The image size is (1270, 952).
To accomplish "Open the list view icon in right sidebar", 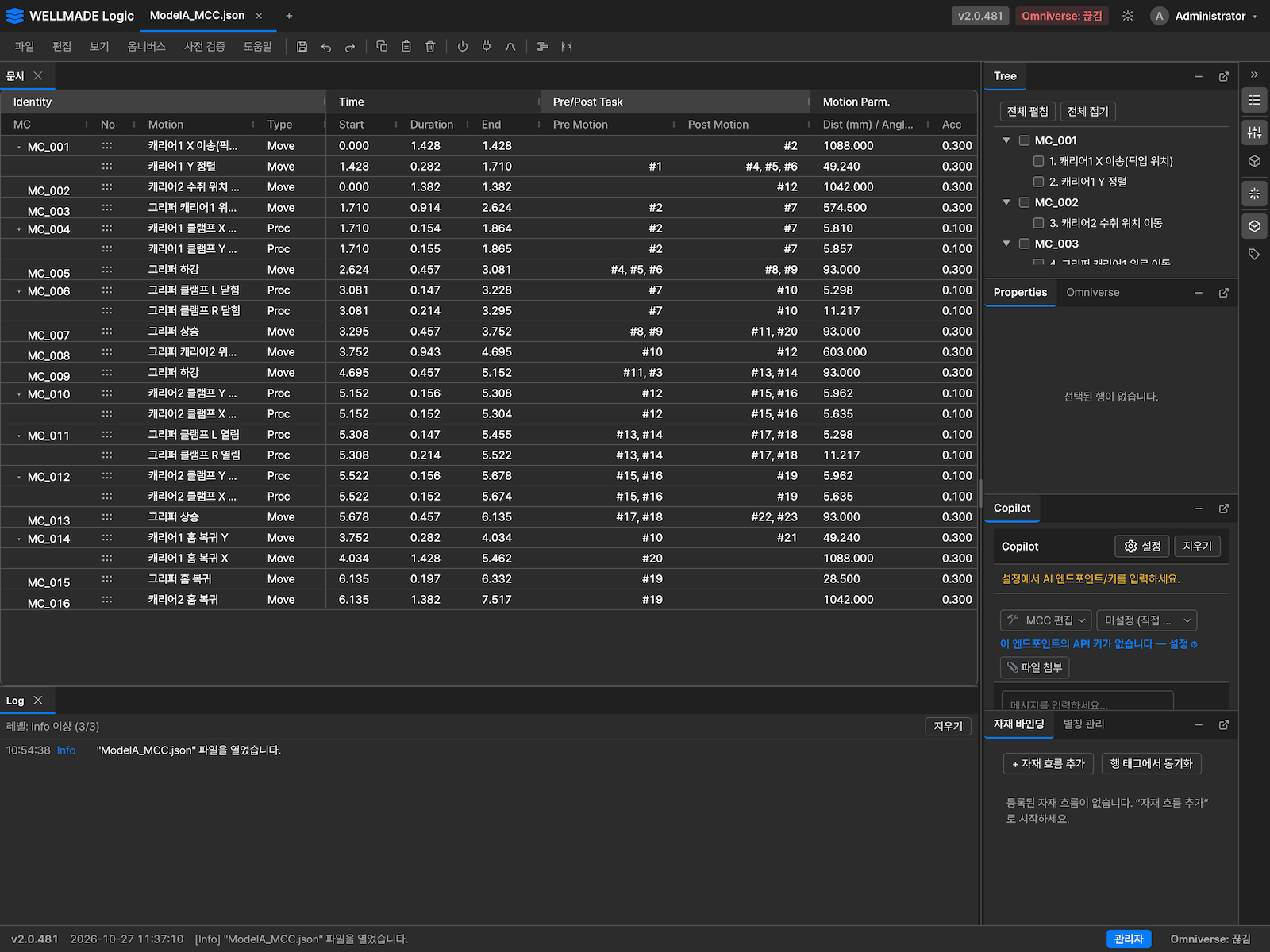I will [x=1254, y=101].
